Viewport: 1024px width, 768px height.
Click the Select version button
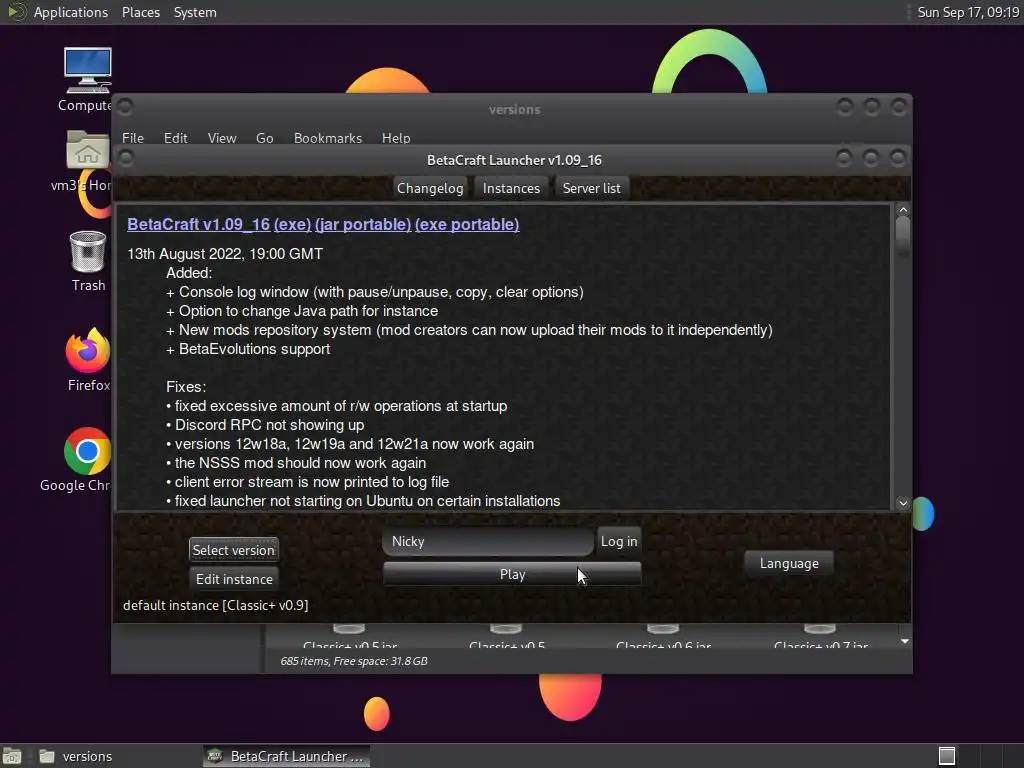234,550
